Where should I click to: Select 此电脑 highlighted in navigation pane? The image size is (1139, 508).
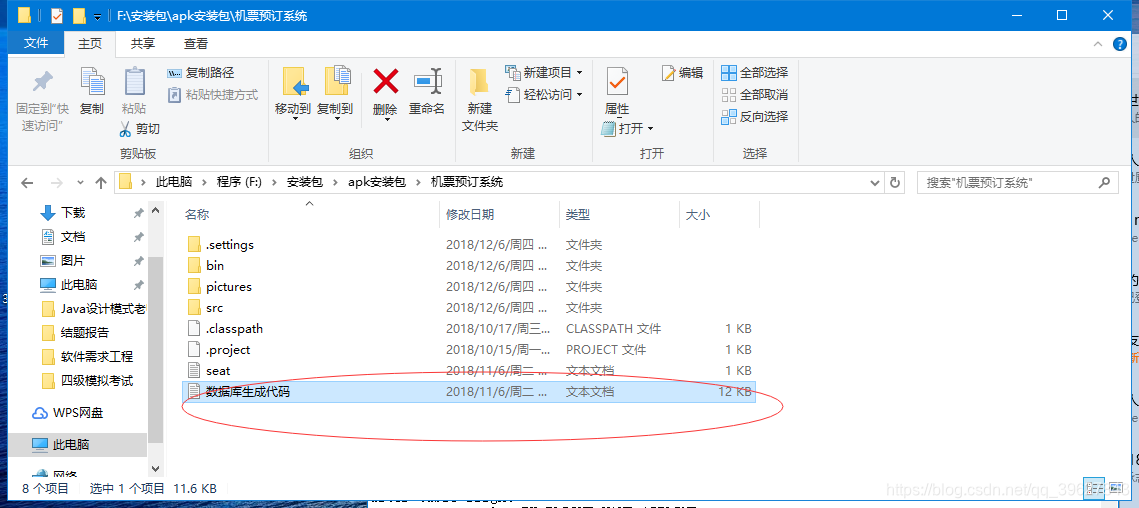click(77, 445)
